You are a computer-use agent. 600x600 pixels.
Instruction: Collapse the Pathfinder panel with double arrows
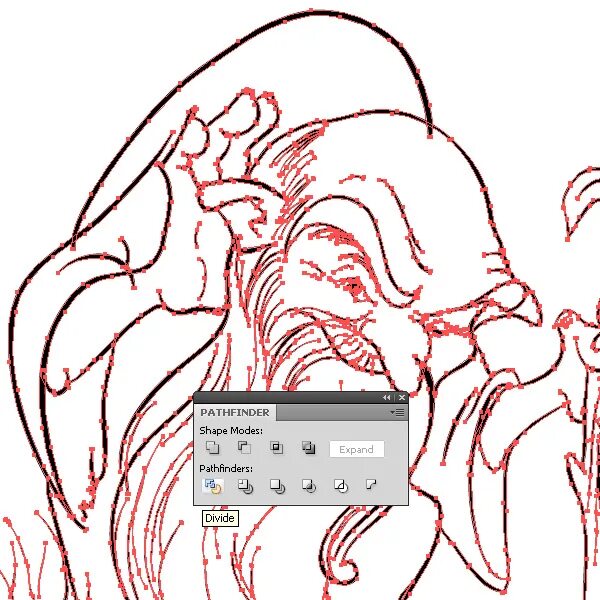[x=386, y=398]
